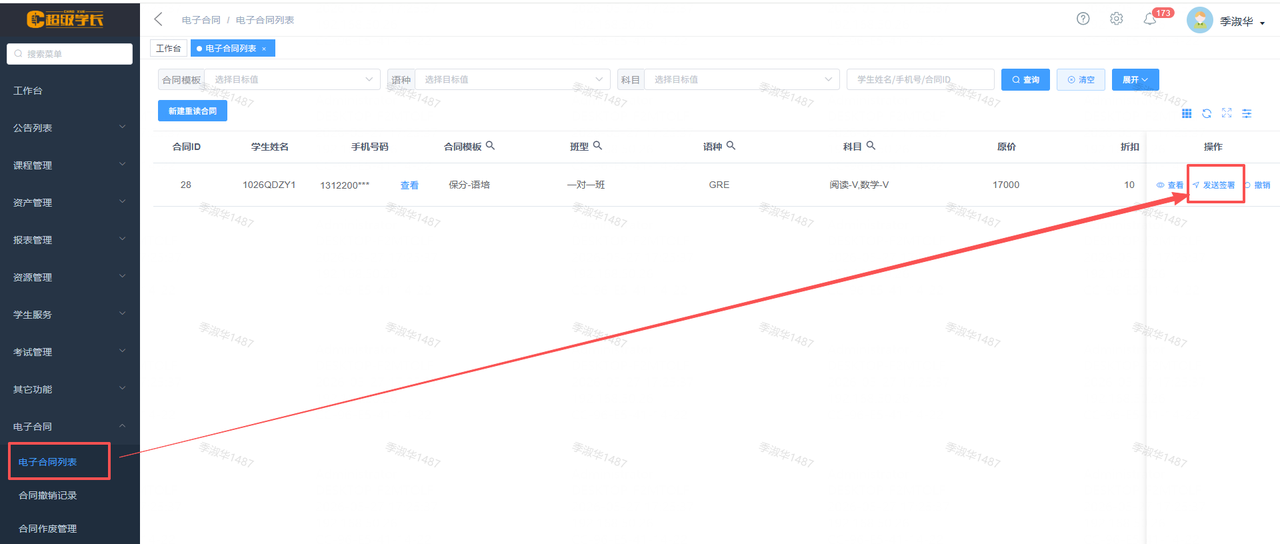Open the column settings icon above the table
Viewport: 1280px width, 544px height.
pyautogui.click(x=1247, y=114)
